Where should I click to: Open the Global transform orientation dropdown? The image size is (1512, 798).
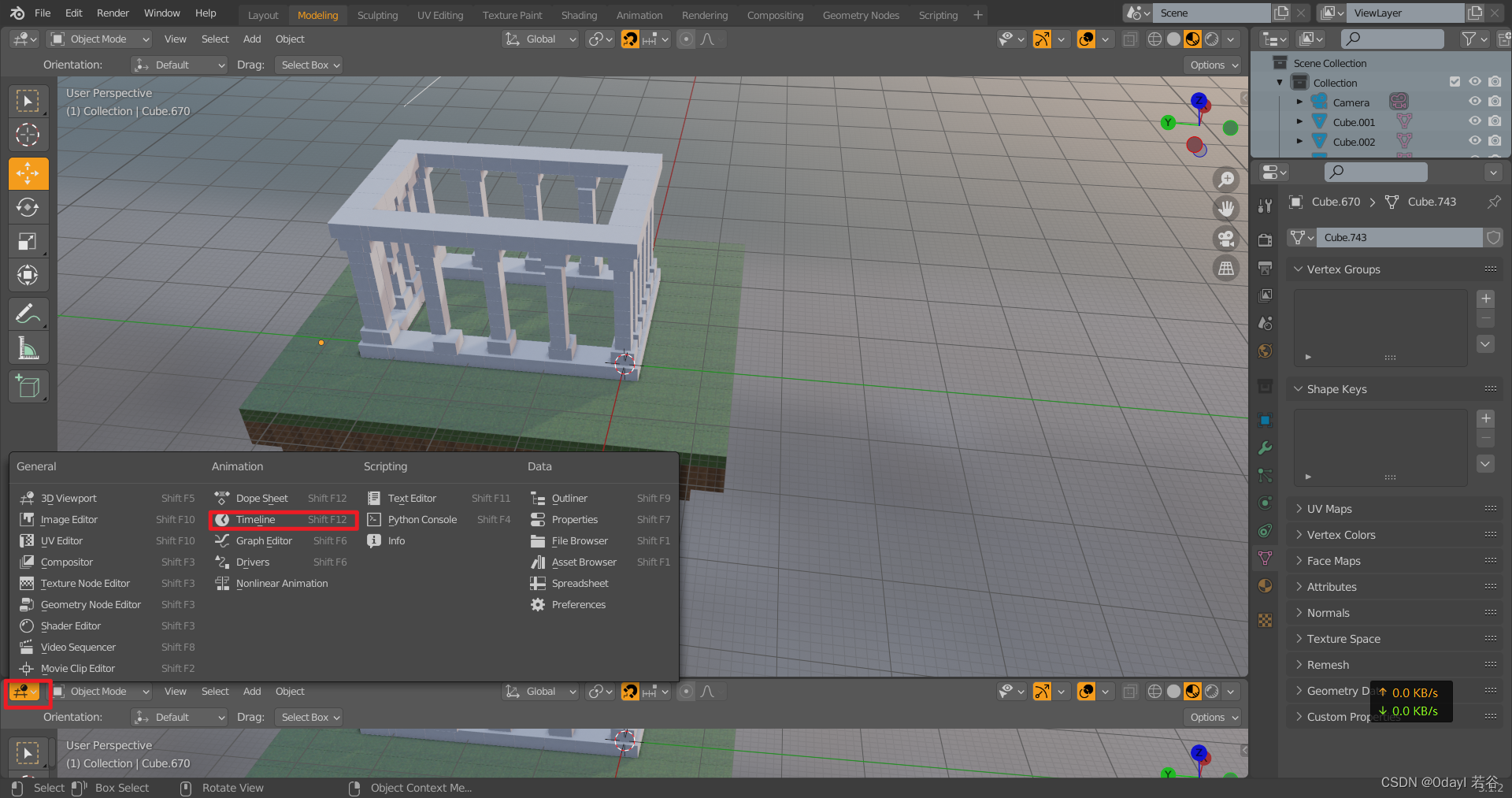(539, 39)
